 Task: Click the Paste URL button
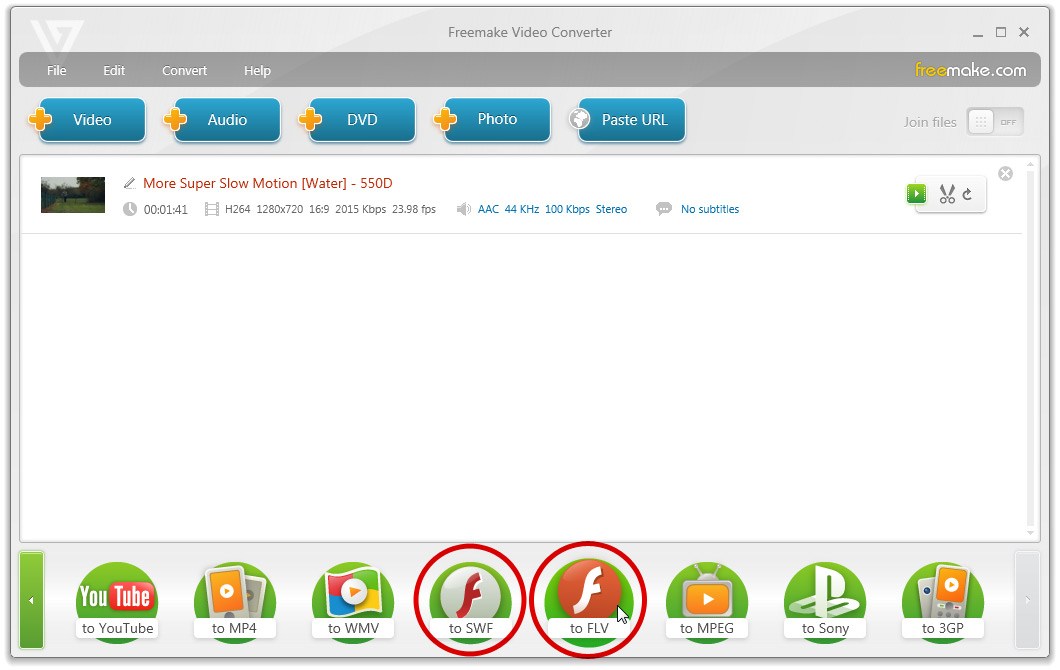pyautogui.click(x=632, y=120)
